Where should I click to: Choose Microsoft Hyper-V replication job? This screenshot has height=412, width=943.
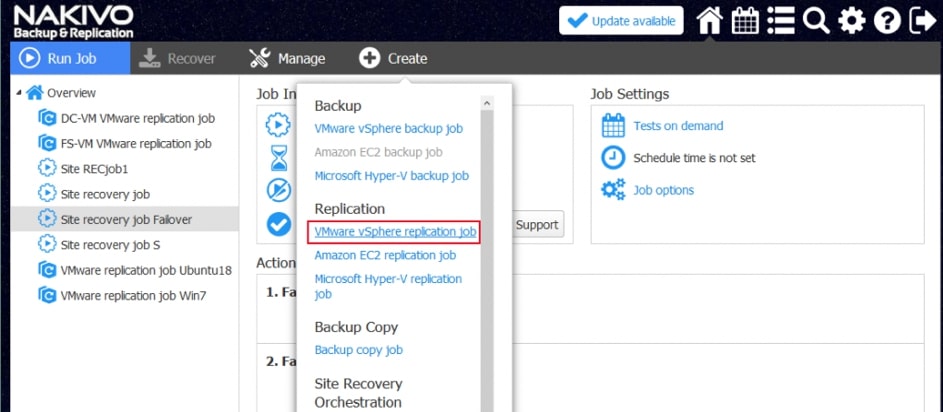(389, 287)
